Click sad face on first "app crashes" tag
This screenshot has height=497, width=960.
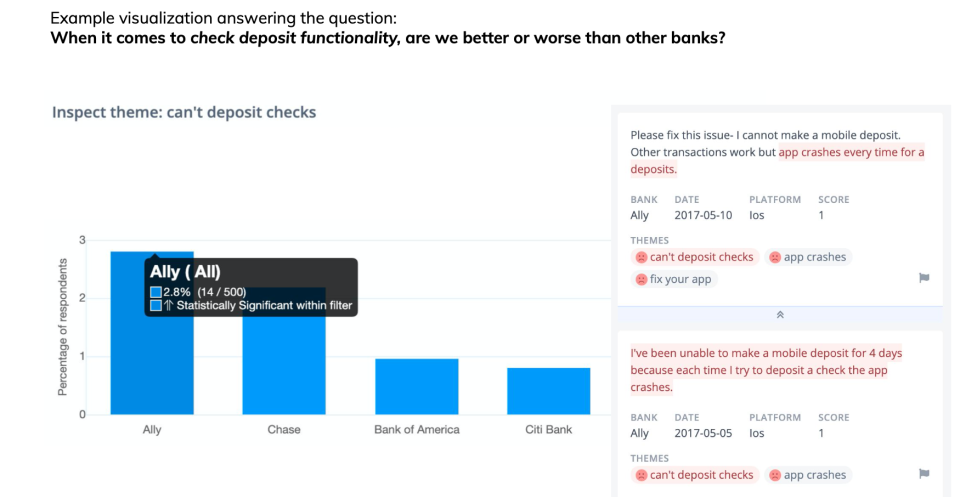(x=775, y=257)
